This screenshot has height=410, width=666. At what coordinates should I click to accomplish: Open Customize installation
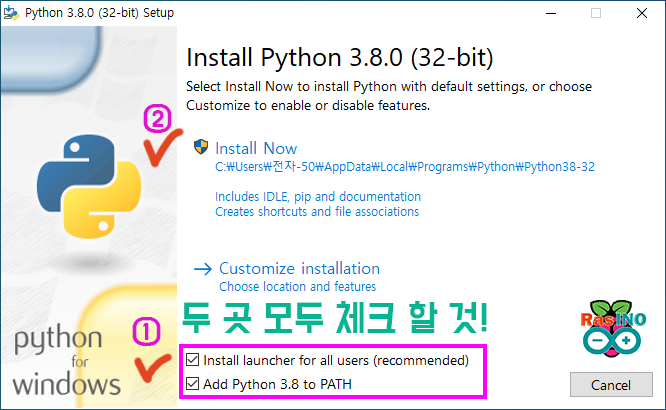299,269
